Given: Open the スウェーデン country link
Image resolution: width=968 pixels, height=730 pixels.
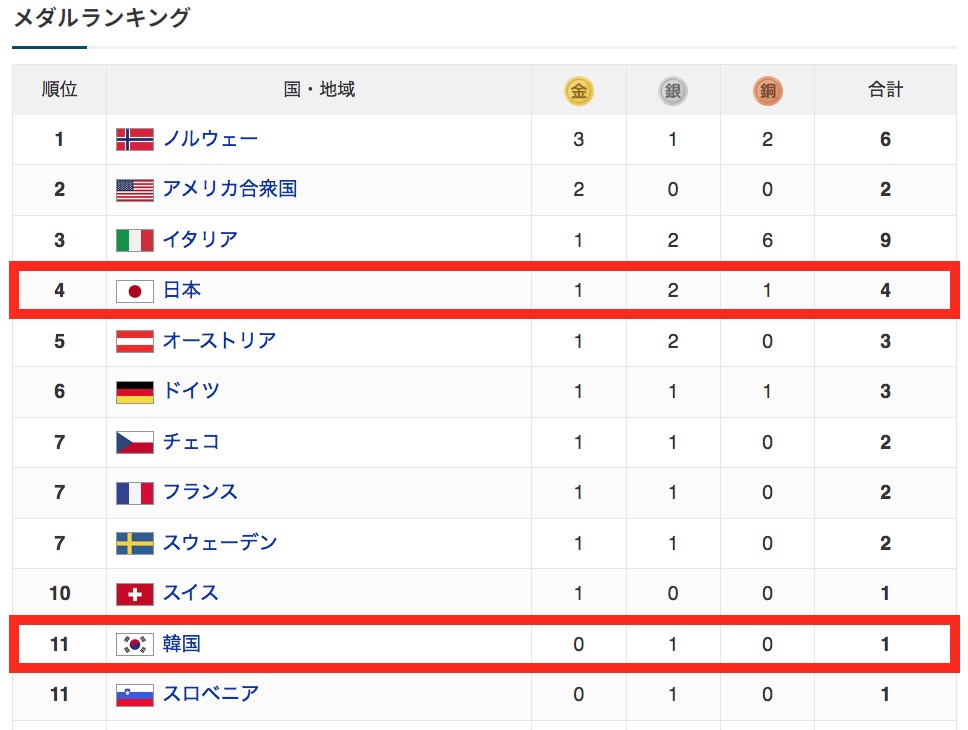Looking at the screenshot, I should pos(220,543).
